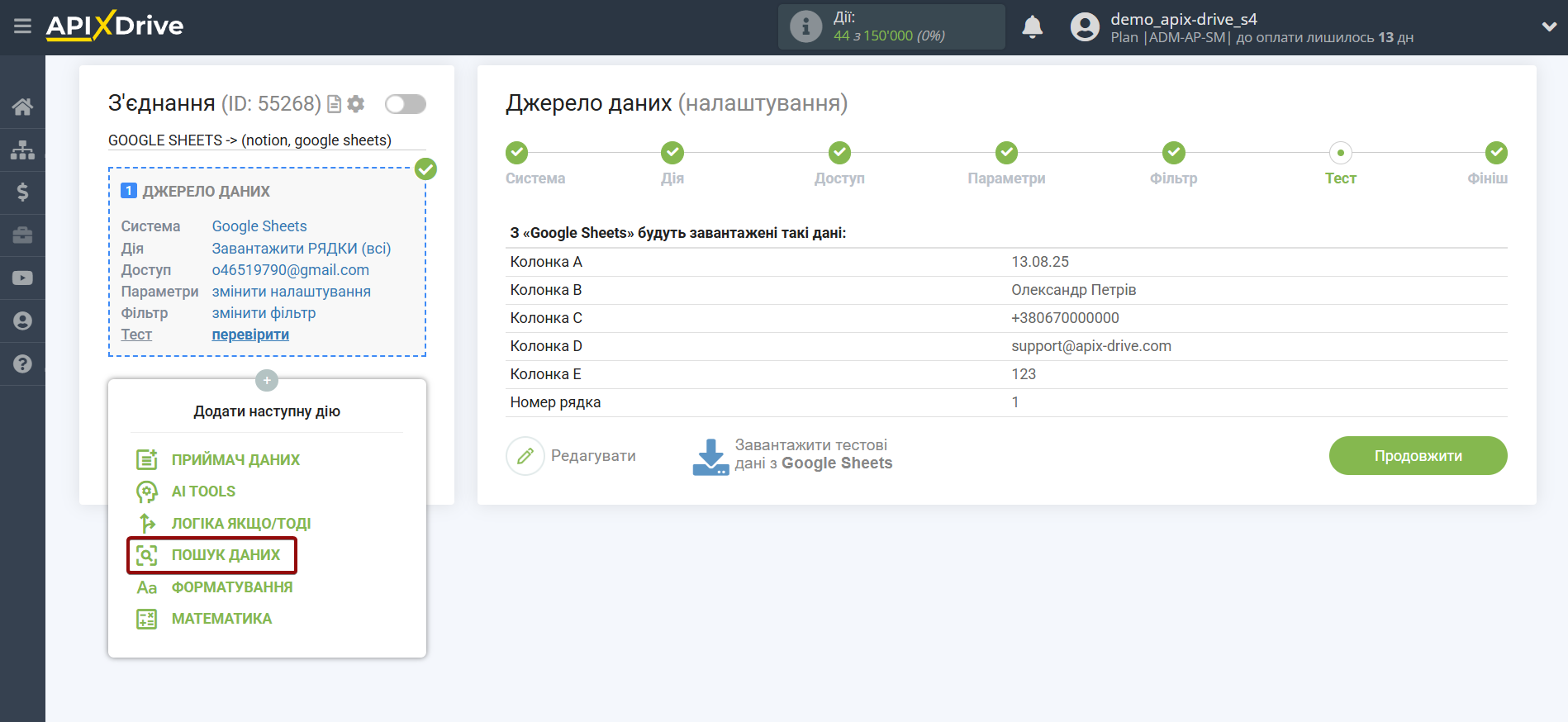Viewport: 1568px width, 722px height.
Task: Go to the Тест step
Action: click(x=1341, y=153)
